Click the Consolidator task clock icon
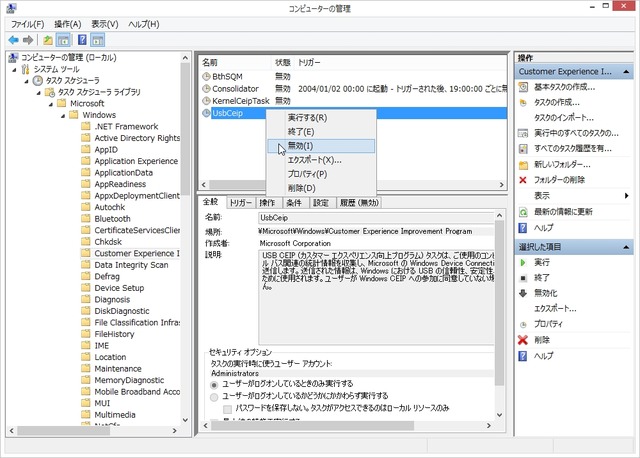Viewport: 640px width, 458px height. click(207, 89)
